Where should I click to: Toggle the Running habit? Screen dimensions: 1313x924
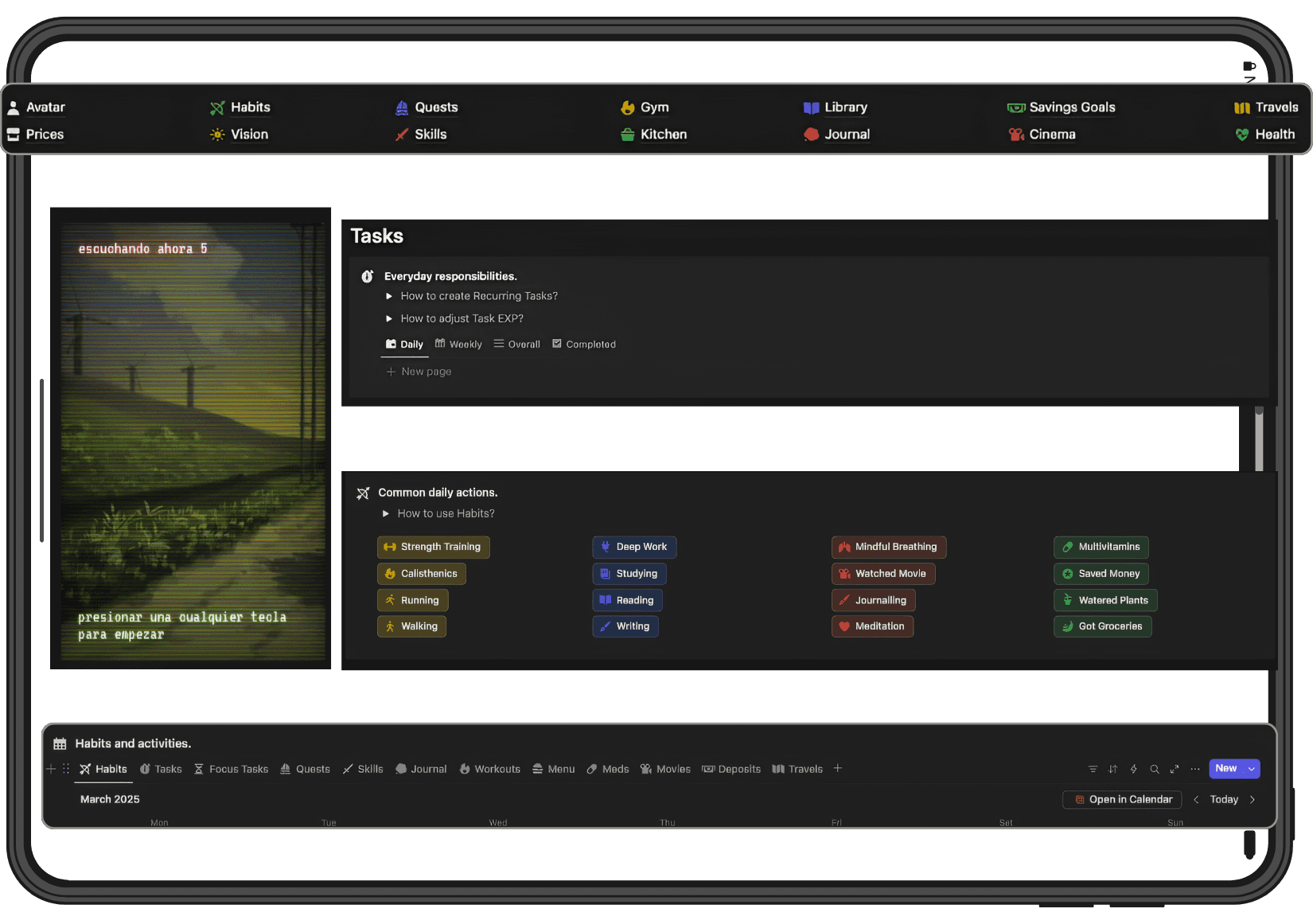pos(412,600)
